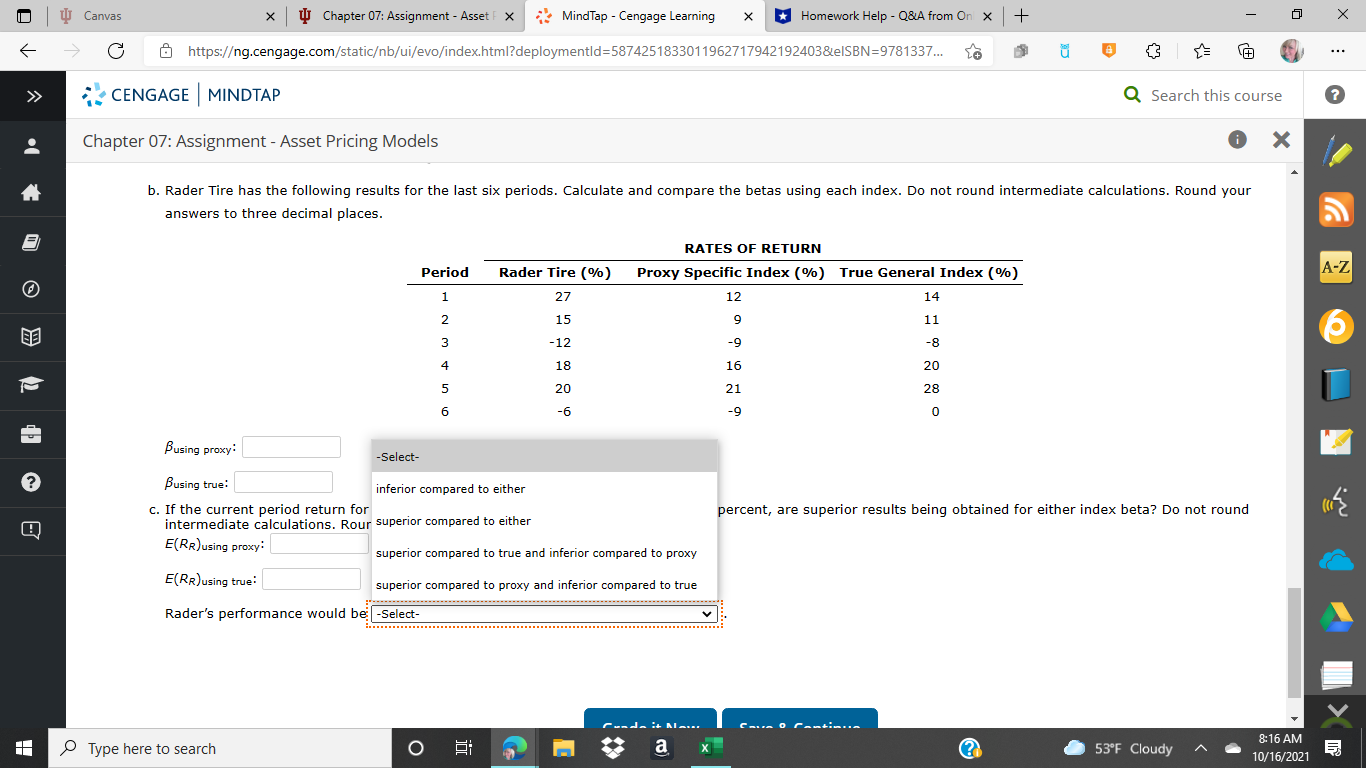Go to the home sidebar icon
Viewport: 1366px width, 768px height.
tap(33, 194)
